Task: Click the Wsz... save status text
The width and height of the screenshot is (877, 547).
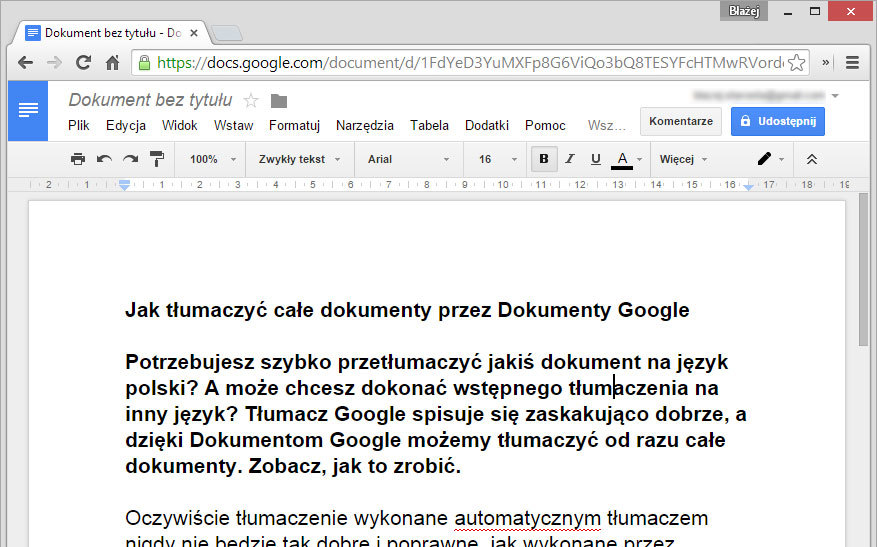Action: point(606,125)
